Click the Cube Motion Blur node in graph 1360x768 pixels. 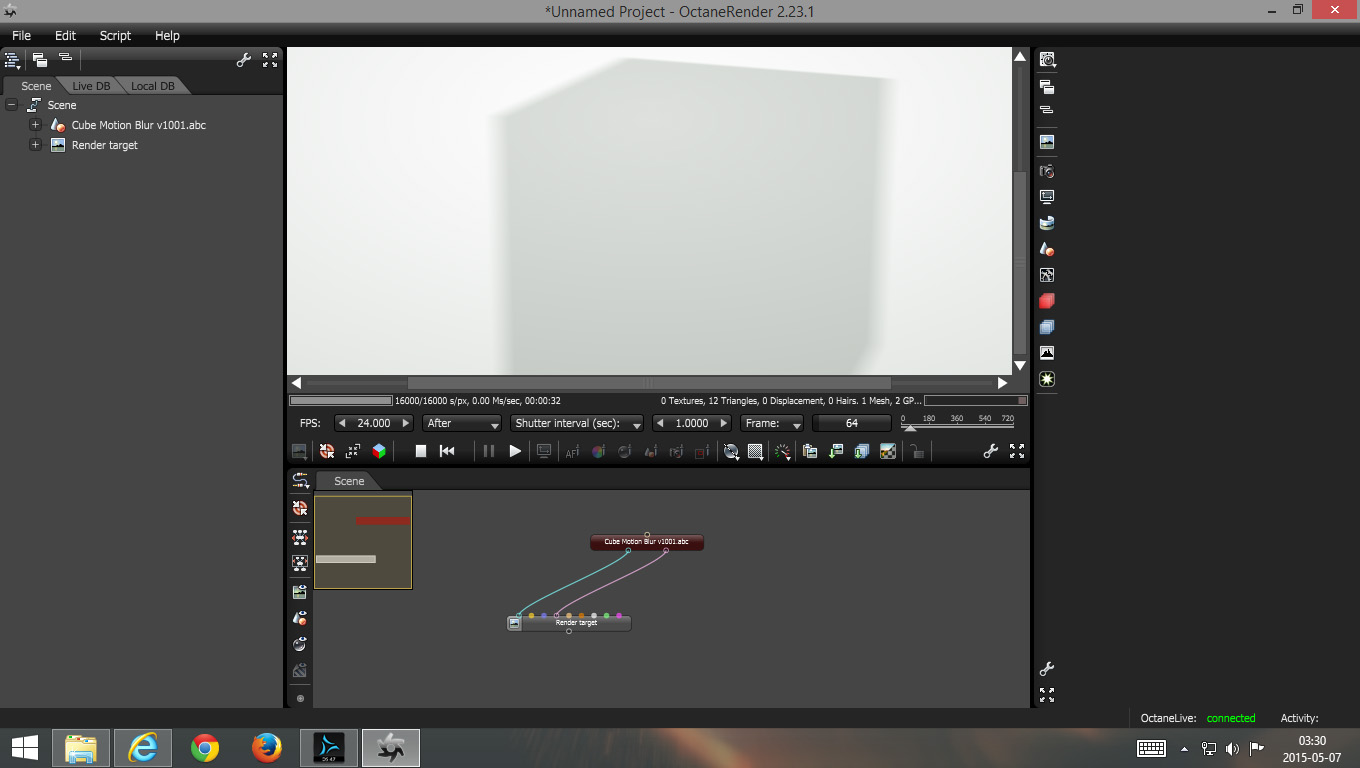[x=647, y=542]
